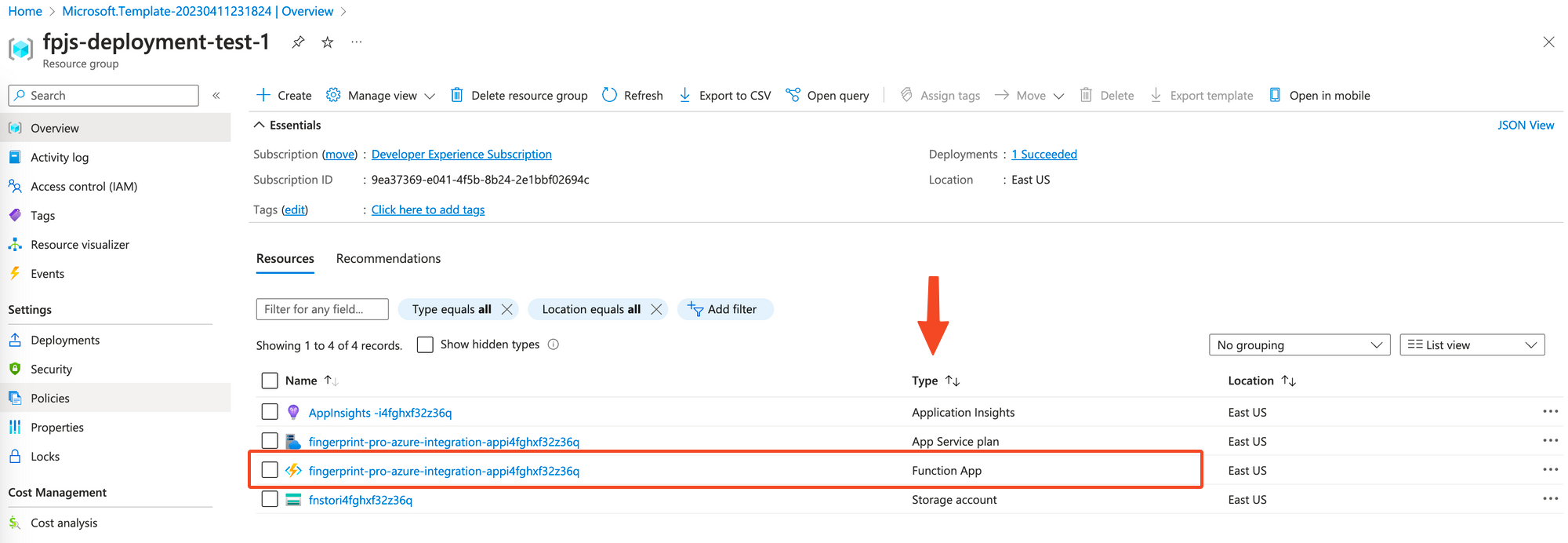Click the Refresh circular arrow icon
1568x543 pixels.
[609, 95]
